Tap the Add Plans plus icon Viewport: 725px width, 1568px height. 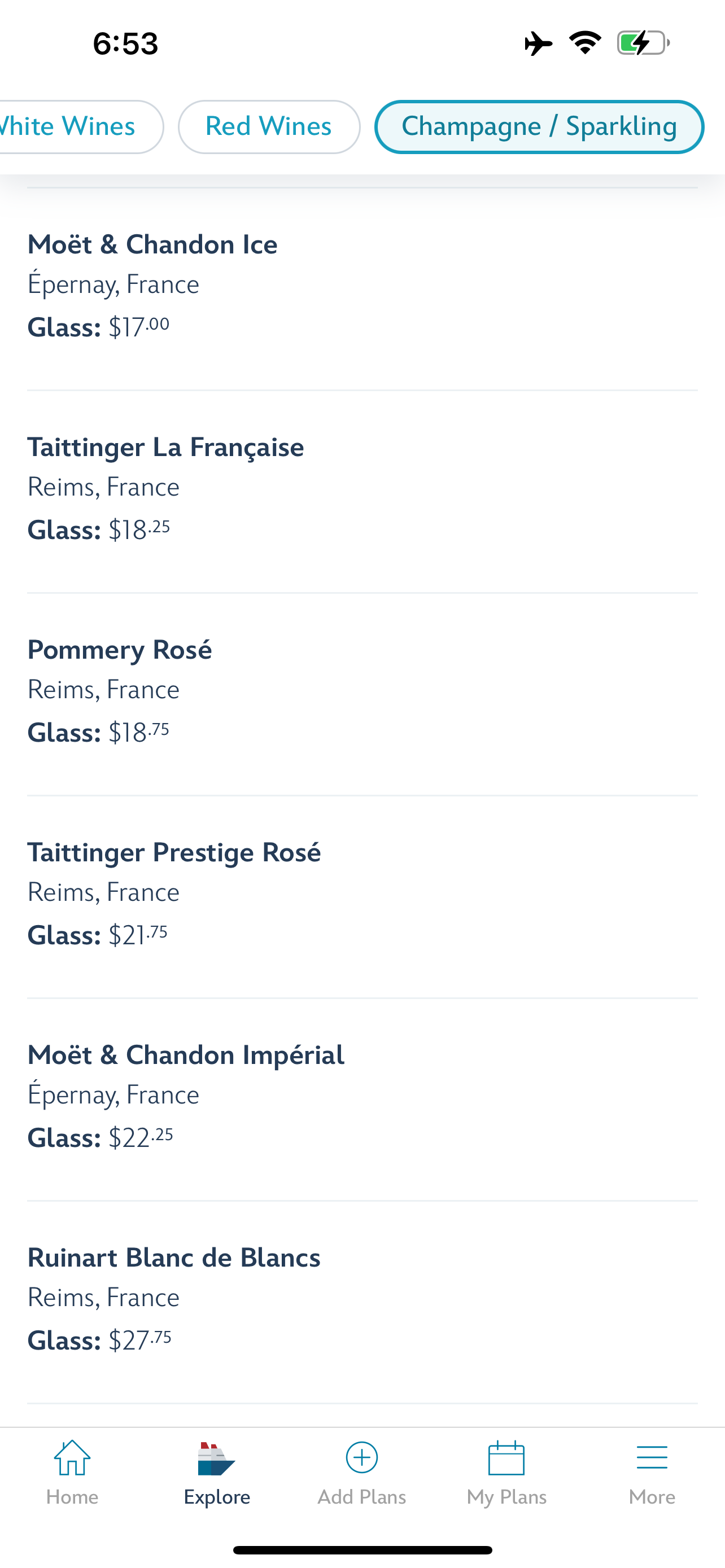pyautogui.click(x=361, y=1458)
